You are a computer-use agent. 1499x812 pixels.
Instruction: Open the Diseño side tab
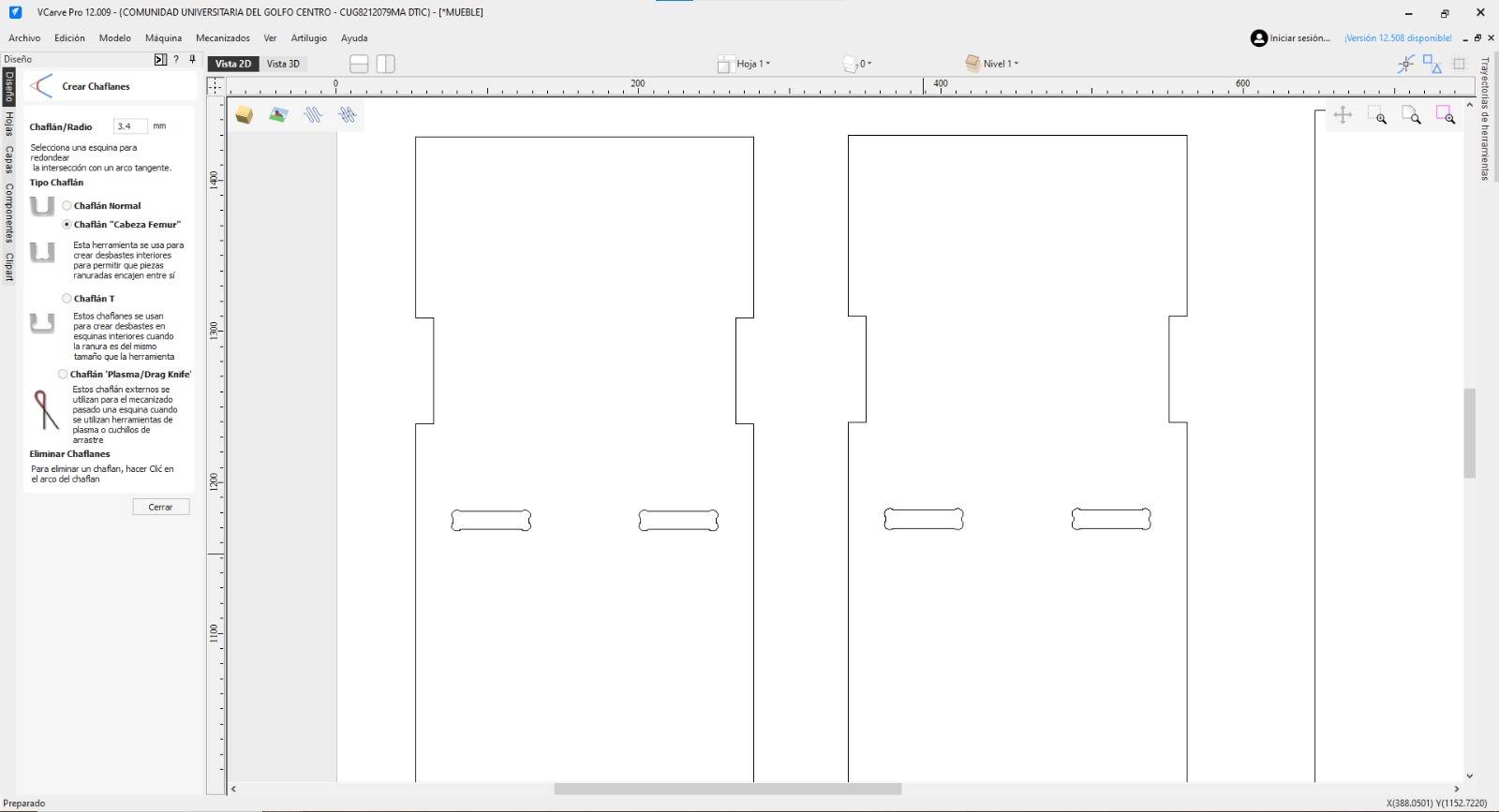[8, 86]
